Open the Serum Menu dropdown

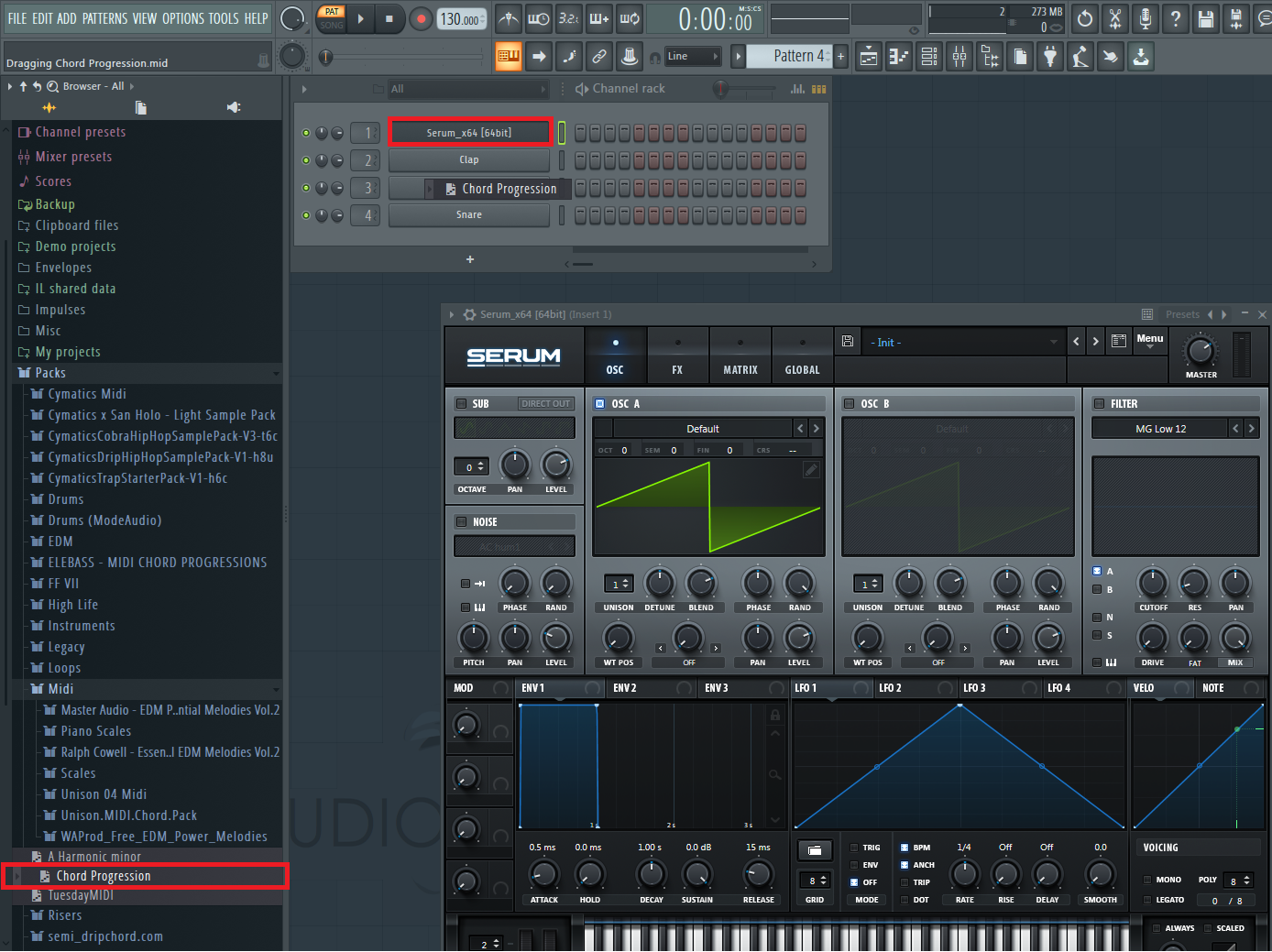click(1150, 342)
